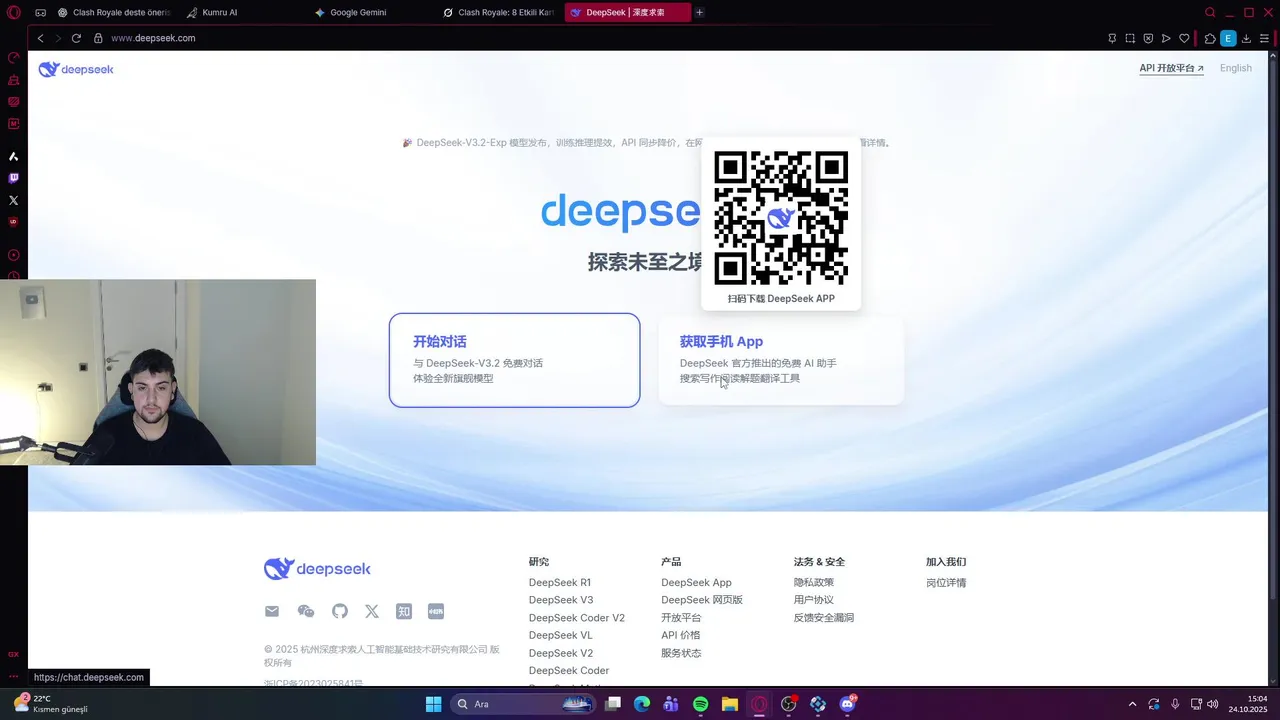This screenshot has width=1280, height=720.
Task: Open the DeepSeek R1 footer link
Action: click(x=560, y=582)
